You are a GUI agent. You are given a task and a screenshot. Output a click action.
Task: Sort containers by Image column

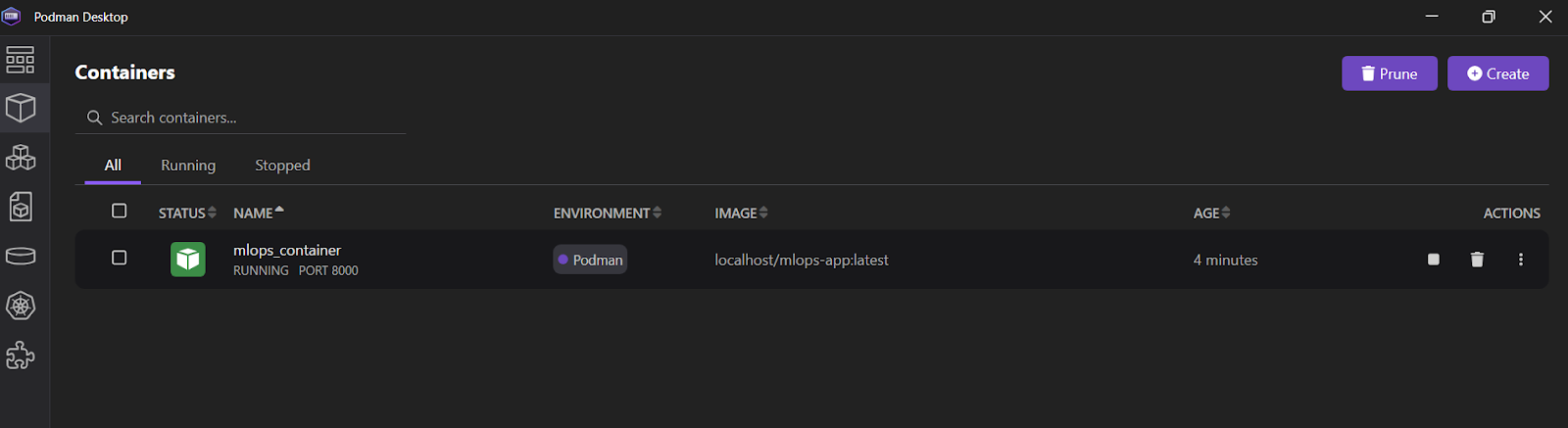(x=742, y=213)
